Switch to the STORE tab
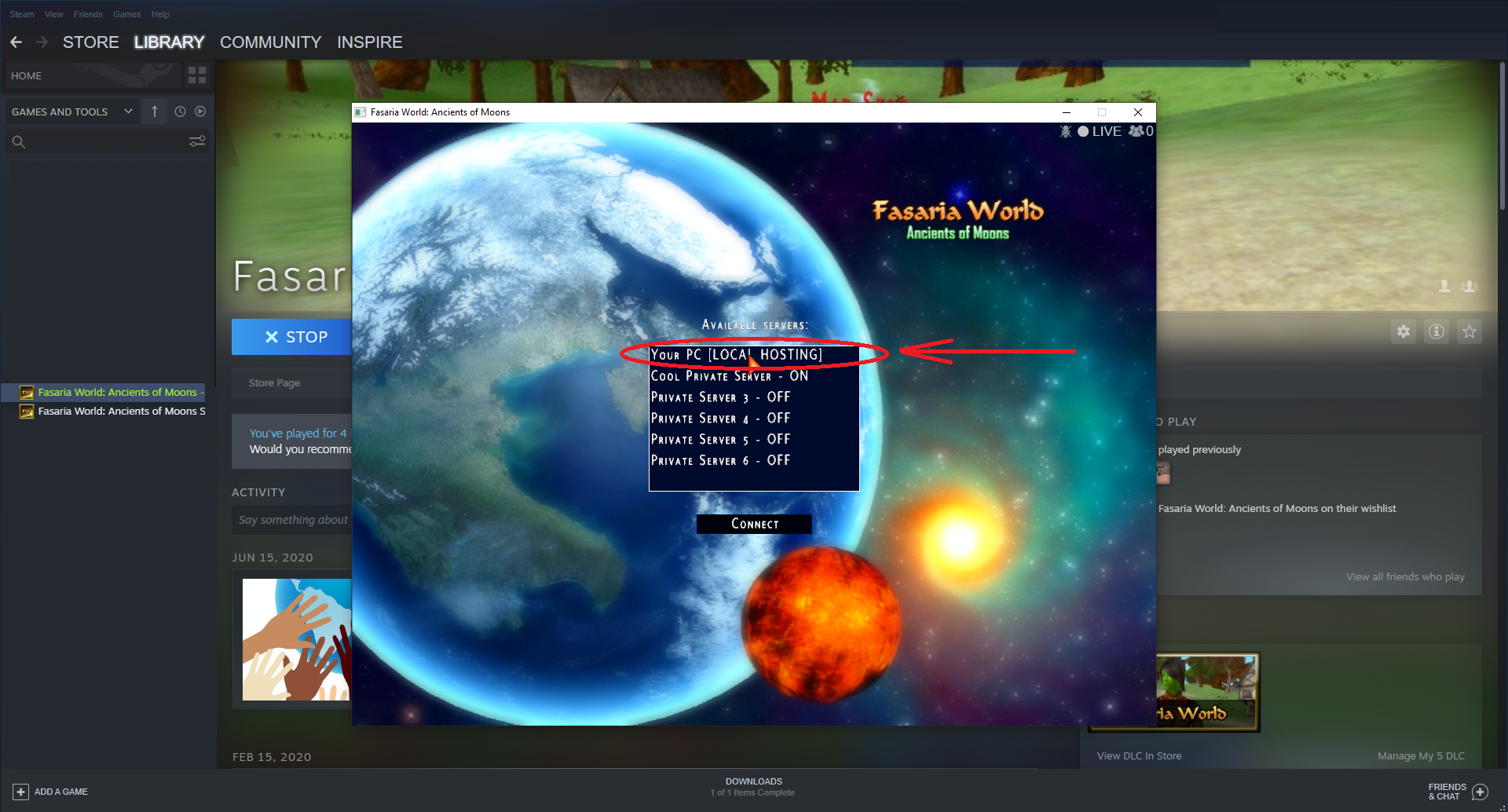 point(91,42)
